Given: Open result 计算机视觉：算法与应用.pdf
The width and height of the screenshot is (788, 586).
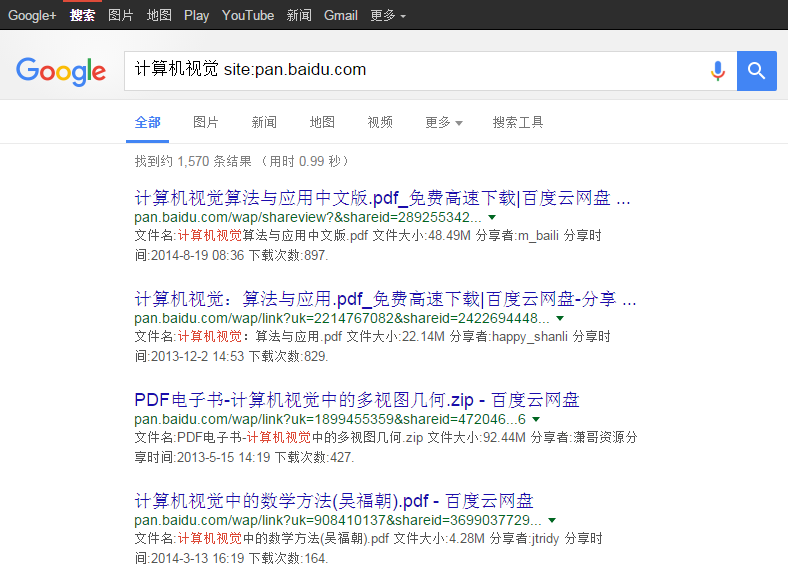Looking at the screenshot, I should [385, 299].
